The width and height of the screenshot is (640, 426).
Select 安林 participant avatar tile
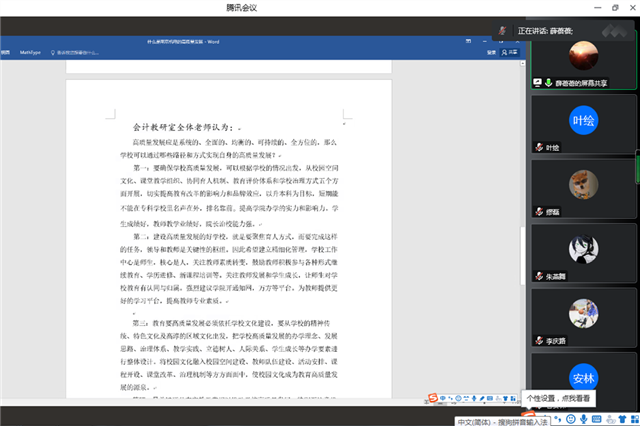(x=582, y=377)
